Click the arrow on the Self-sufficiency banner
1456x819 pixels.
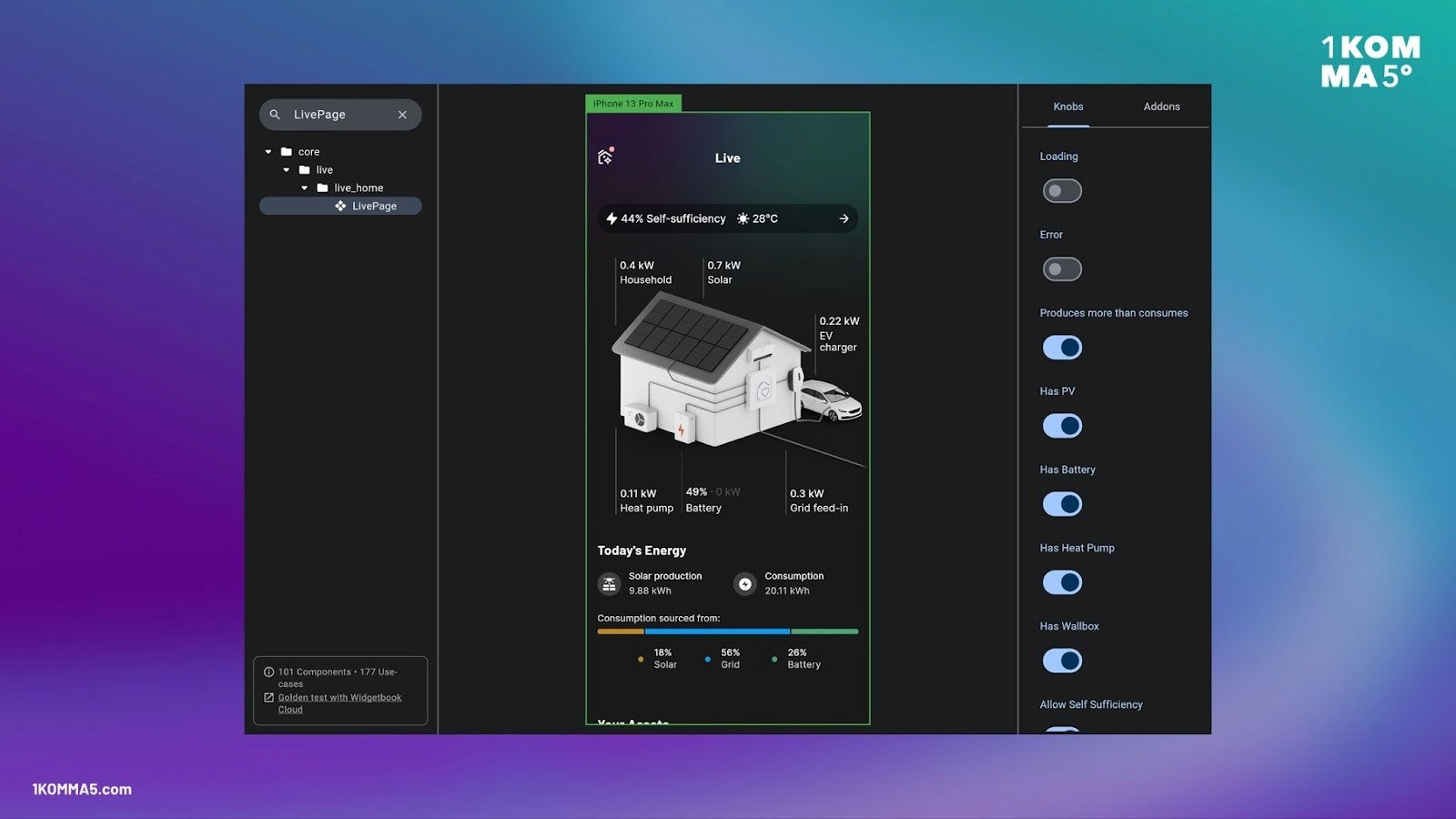coord(844,218)
